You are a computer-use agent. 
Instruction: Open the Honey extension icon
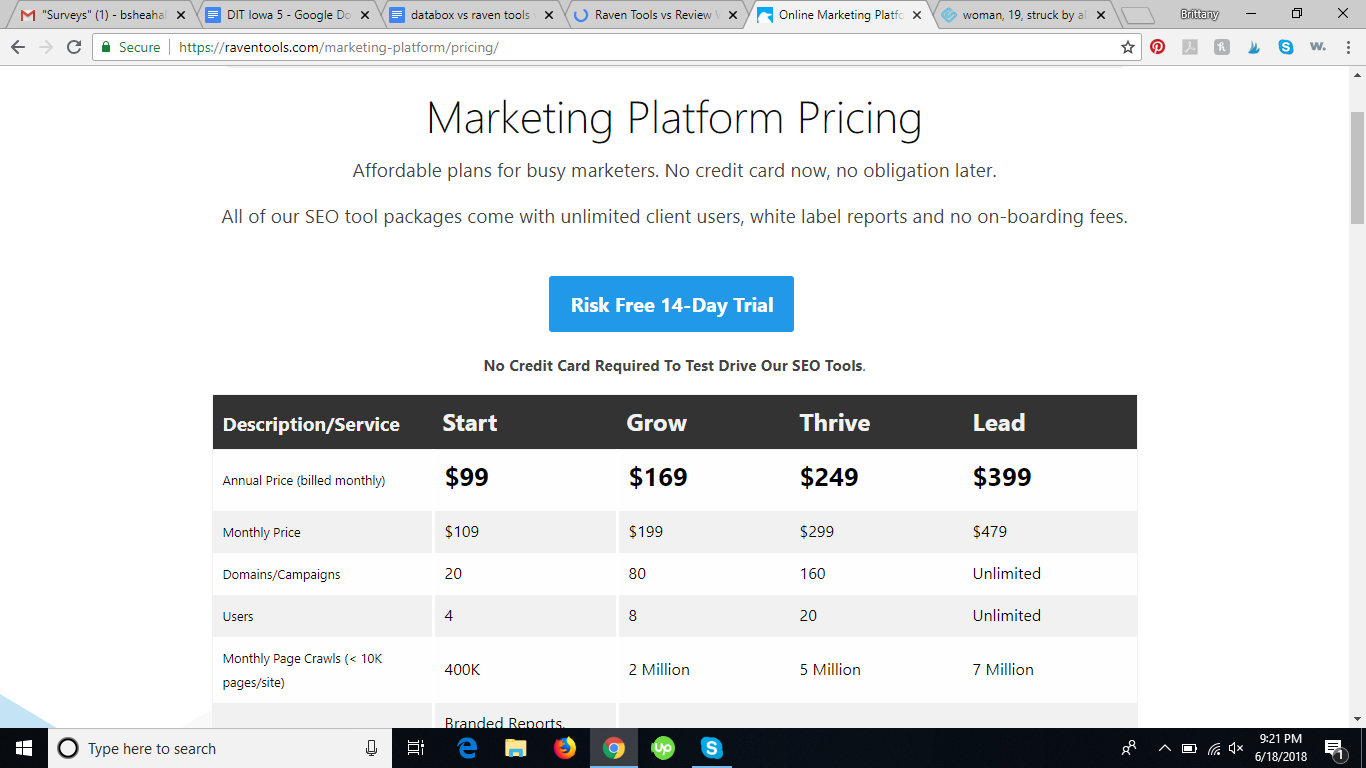[x=1222, y=47]
